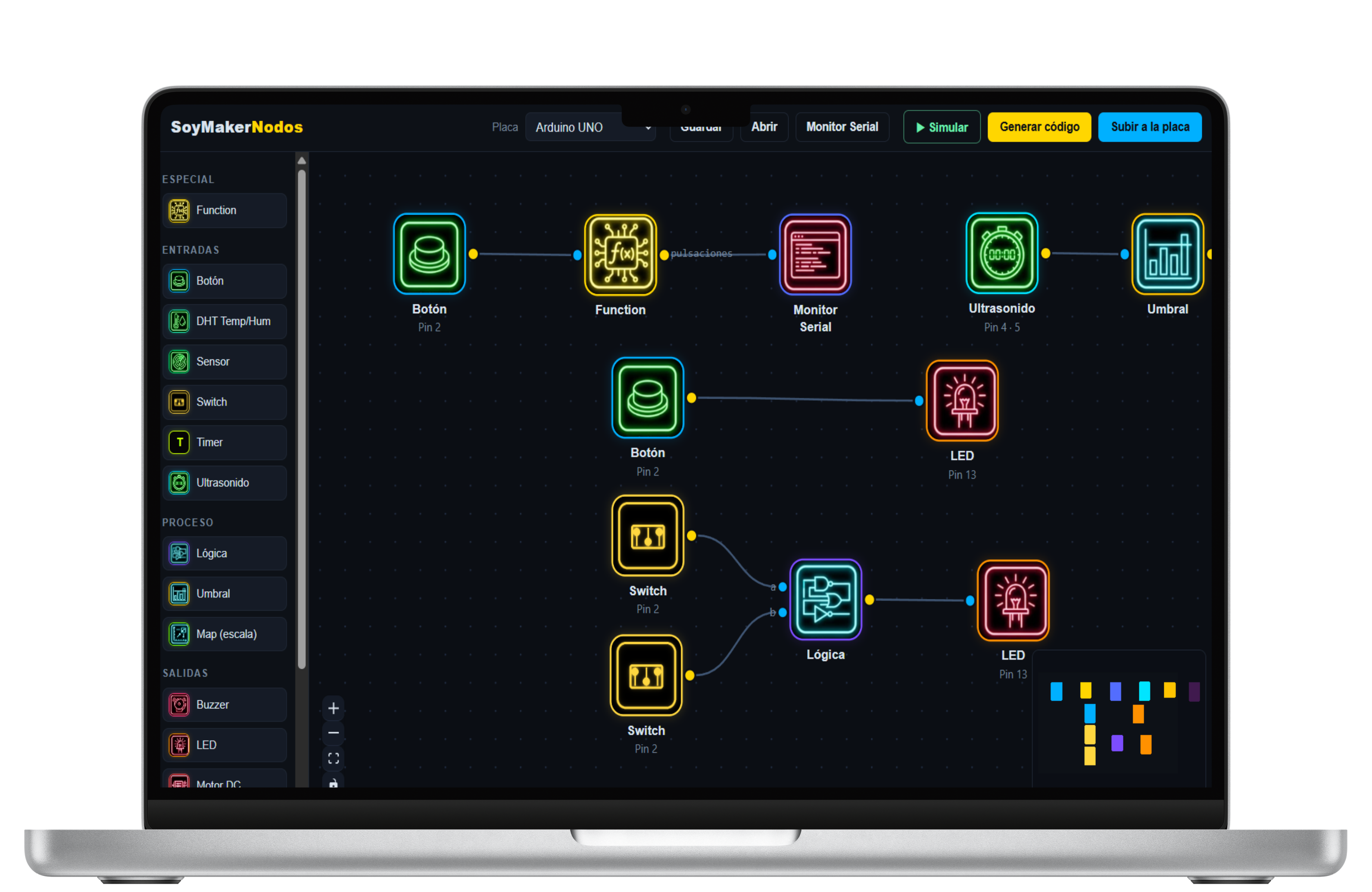Viewport: 1372px width, 892px height.
Task: Click the minimap overview panel
Action: (x=1118, y=719)
